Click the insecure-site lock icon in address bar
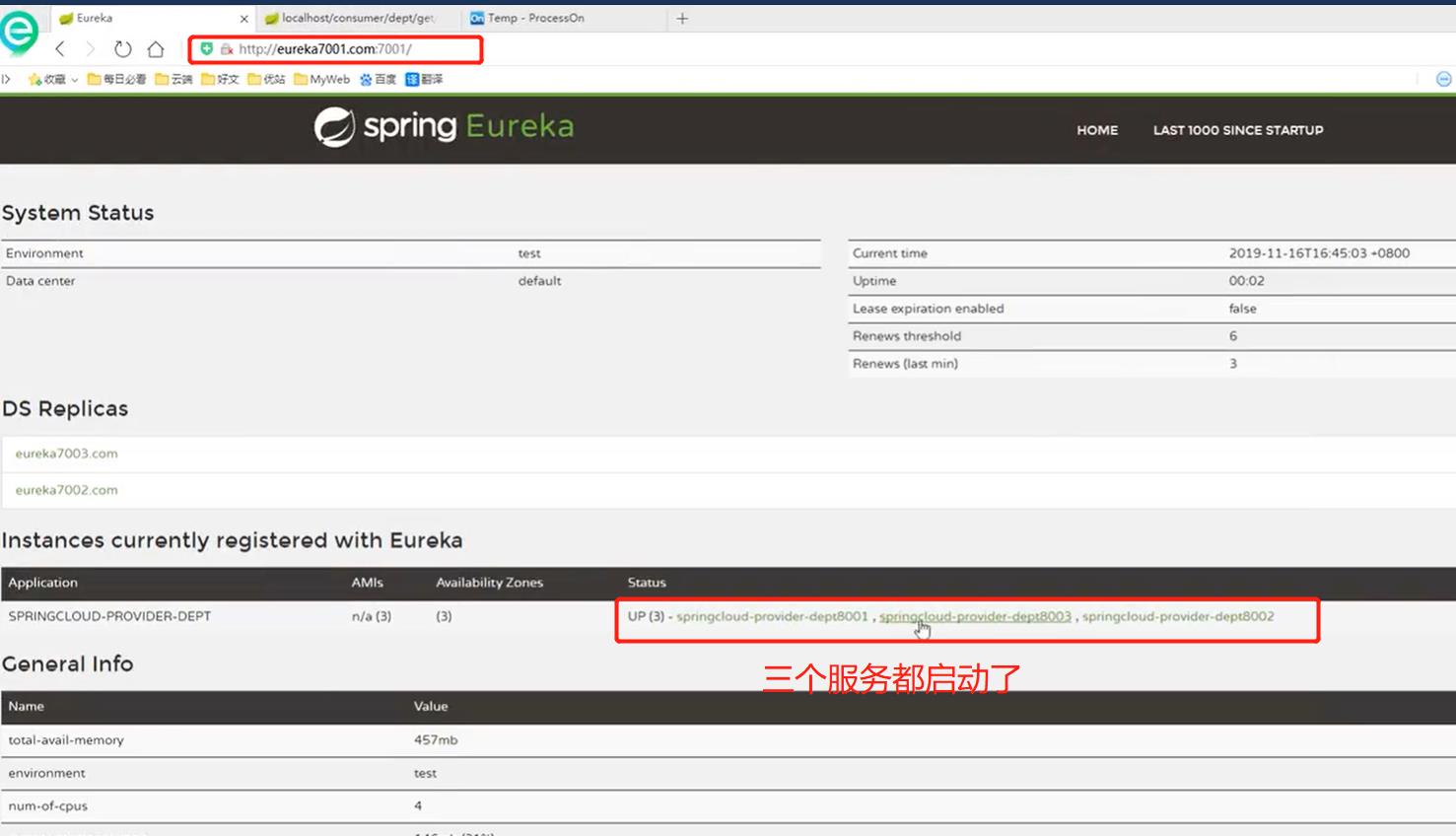This screenshot has height=836, width=1456. pyautogui.click(x=227, y=48)
